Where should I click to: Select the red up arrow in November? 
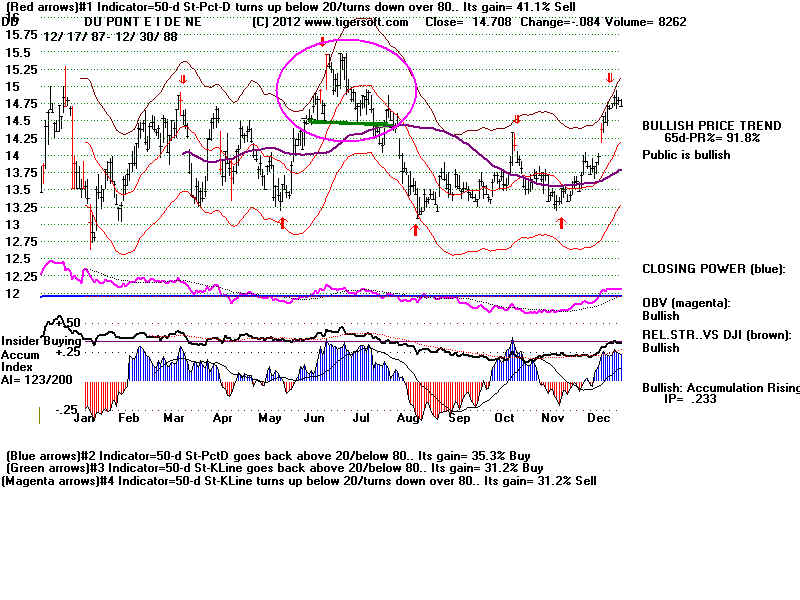click(561, 222)
